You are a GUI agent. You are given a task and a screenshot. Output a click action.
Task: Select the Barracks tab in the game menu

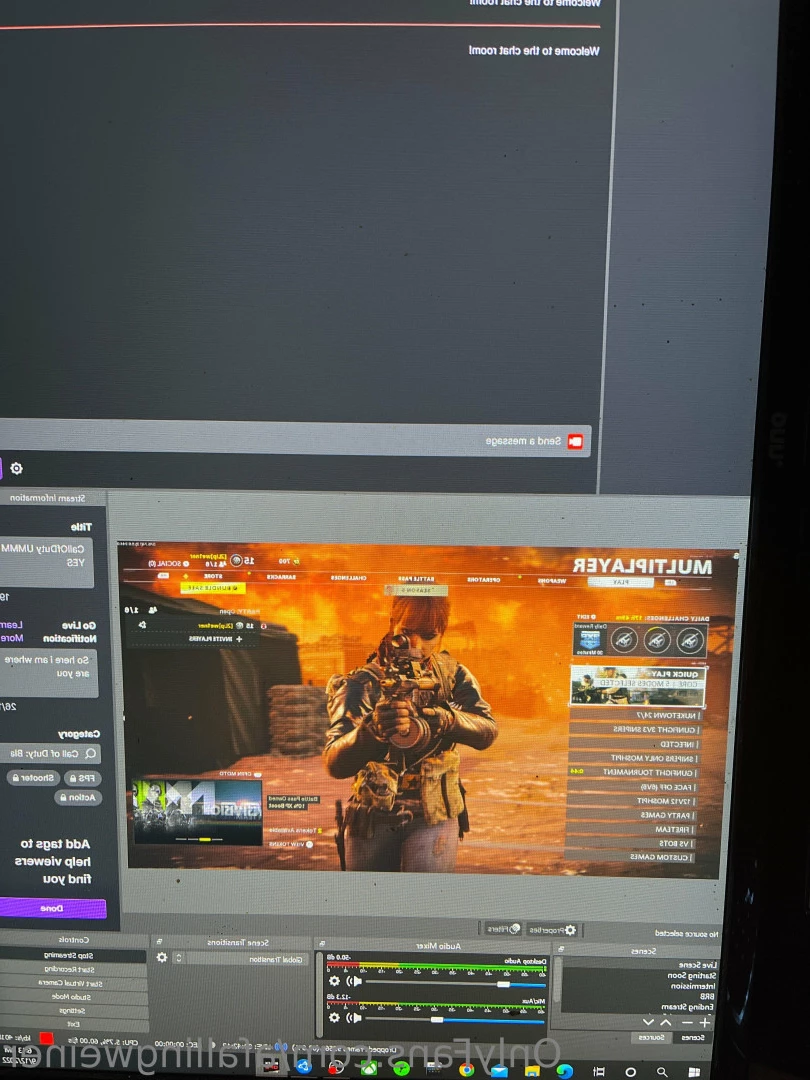281,577
